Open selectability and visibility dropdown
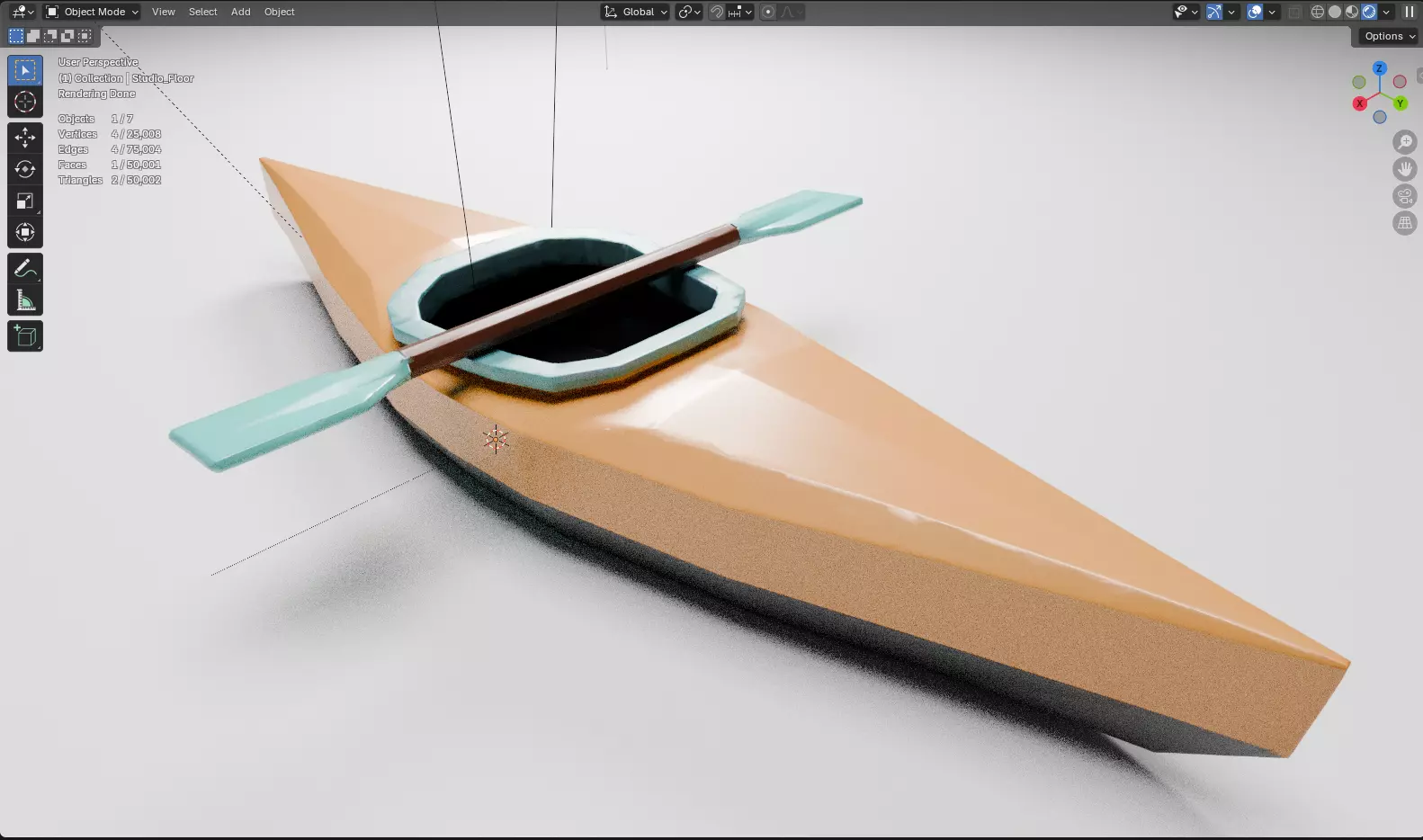The width and height of the screenshot is (1423, 840). click(x=1186, y=12)
